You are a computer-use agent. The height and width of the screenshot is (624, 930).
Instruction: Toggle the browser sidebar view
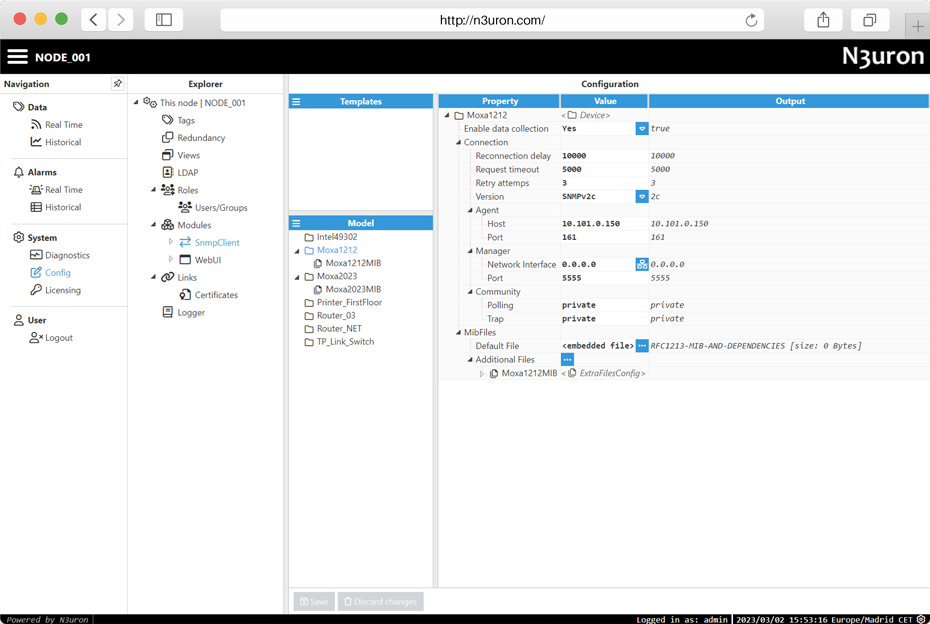164,20
